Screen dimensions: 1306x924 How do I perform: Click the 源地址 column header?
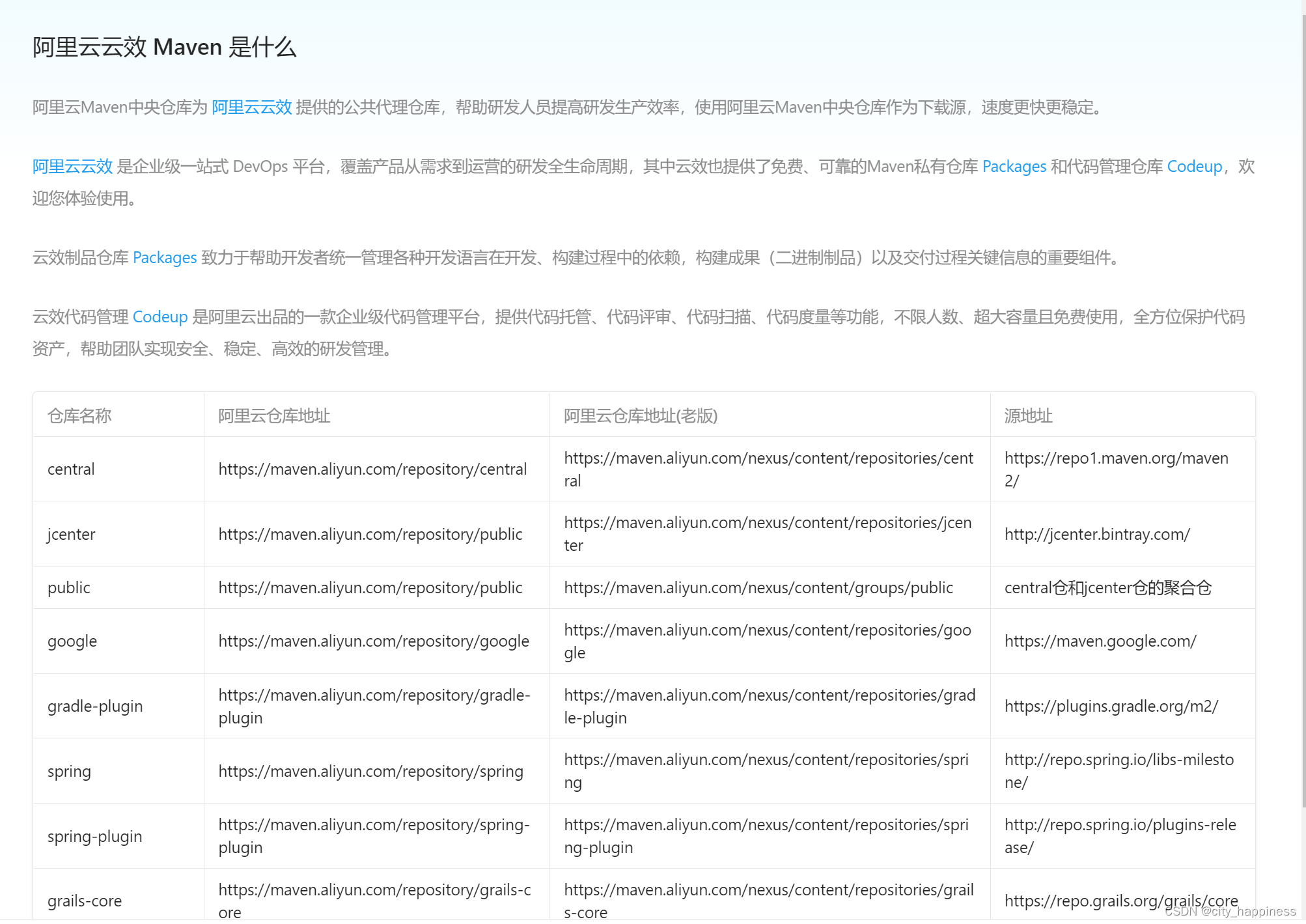point(1029,416)
